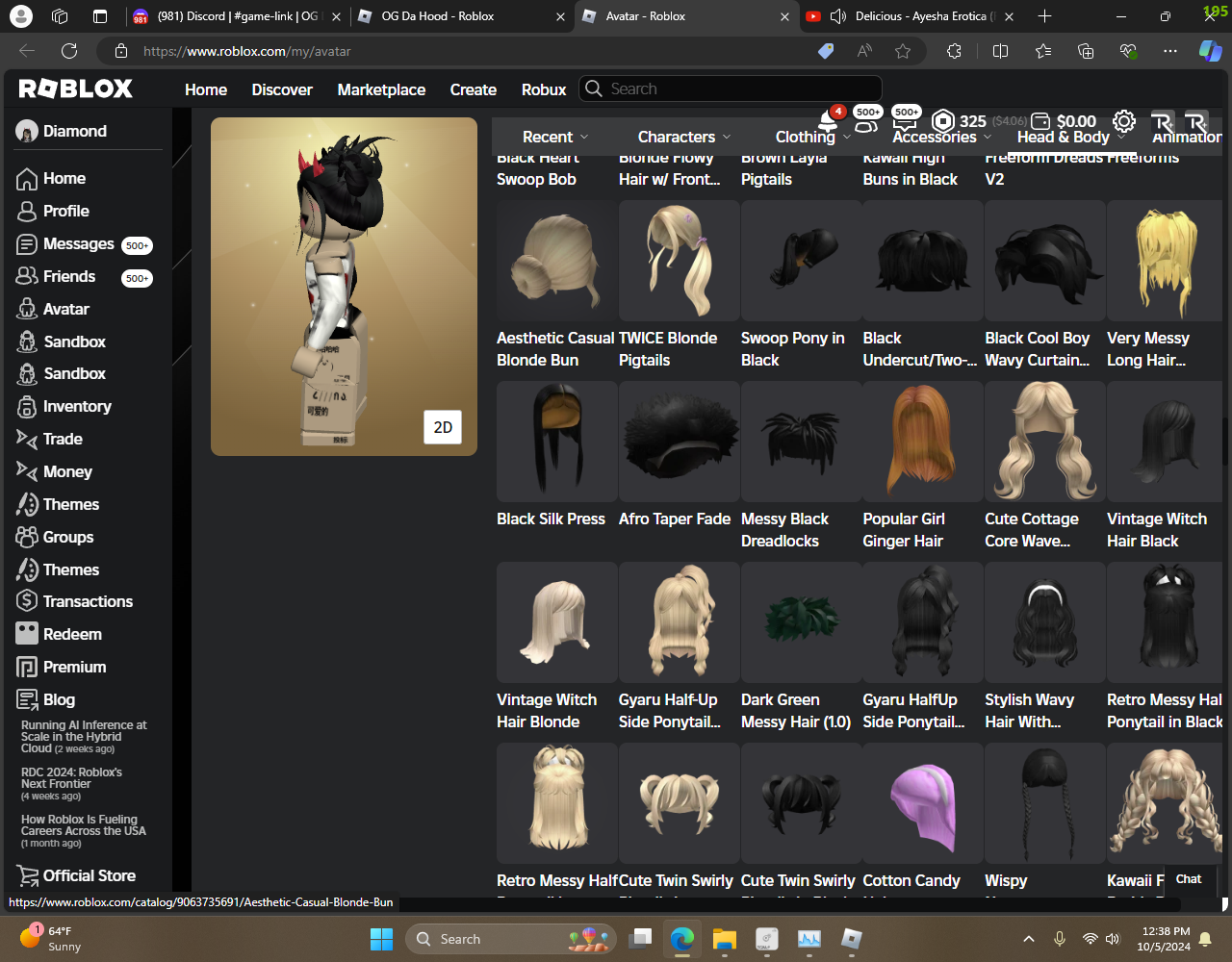Select the TWICE Blonde Pigtails hair
Image resolution: width=1232 pixels, height=962 pixels.
click(x=679, y=261)
